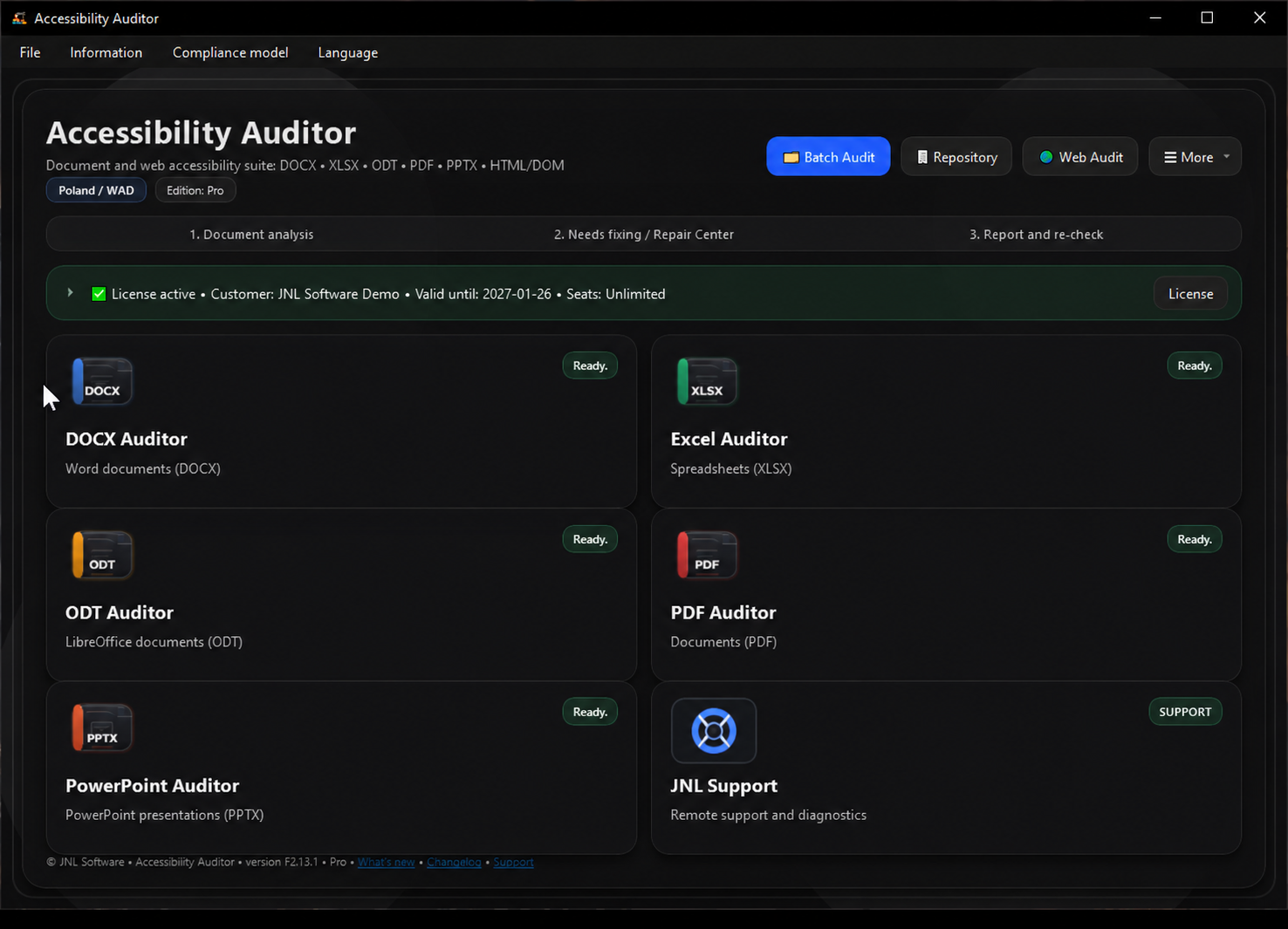Click the ODT document icon

[x=102, y=555]
